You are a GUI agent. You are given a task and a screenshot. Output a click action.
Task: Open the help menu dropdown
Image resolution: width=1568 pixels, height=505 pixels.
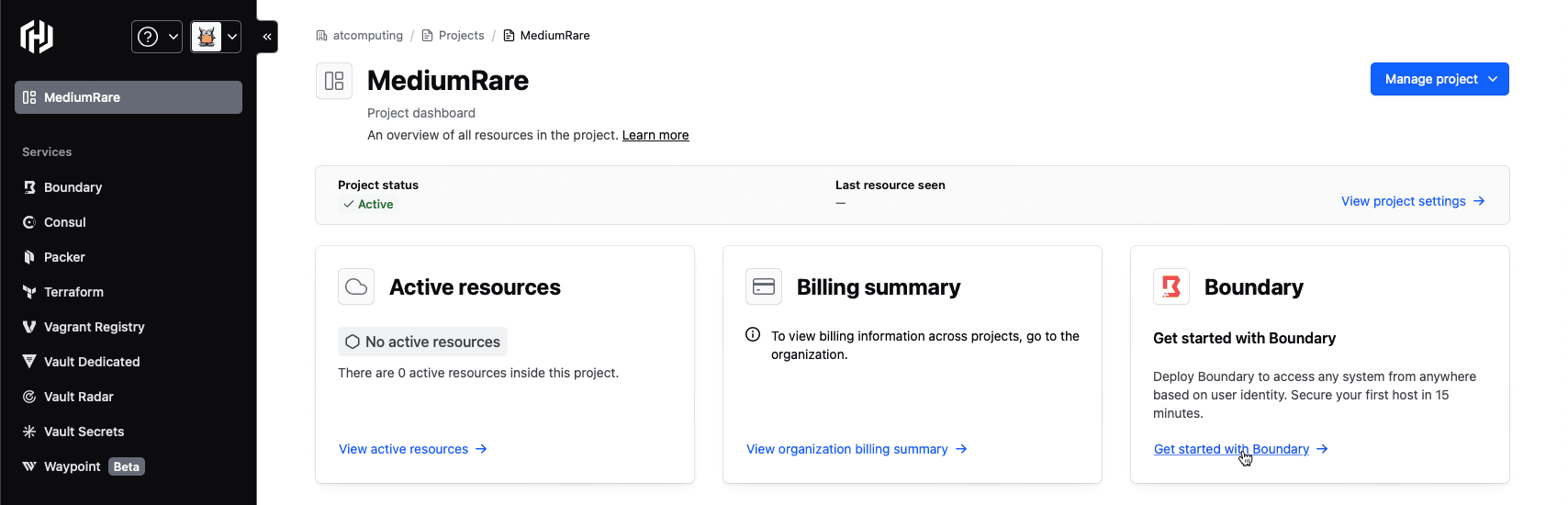pyautogui.click(x=157, y=37)
